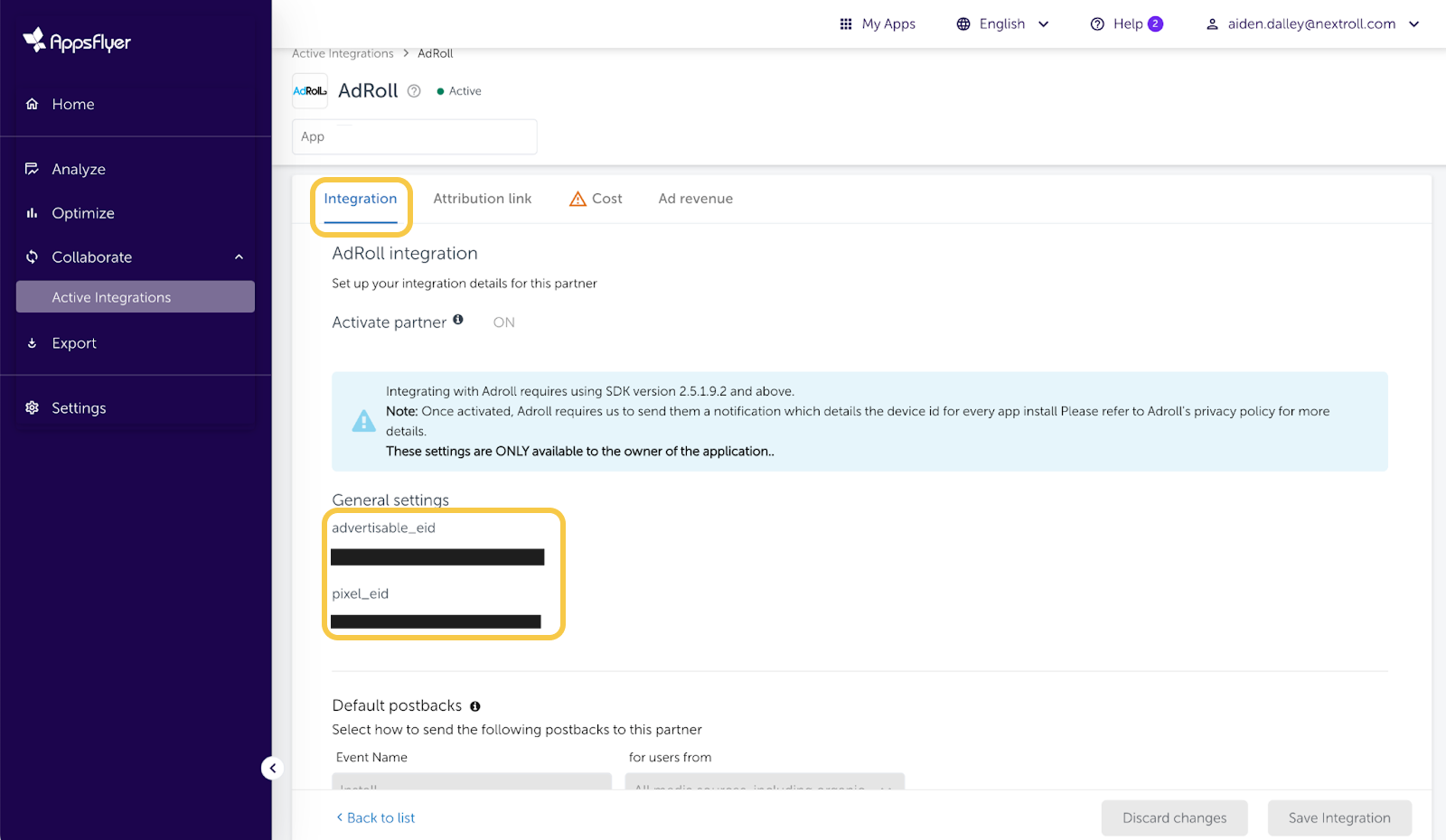Collapse the Collaborate menu chevron
Screen dimensions: 1446x840
click(239, 257)
